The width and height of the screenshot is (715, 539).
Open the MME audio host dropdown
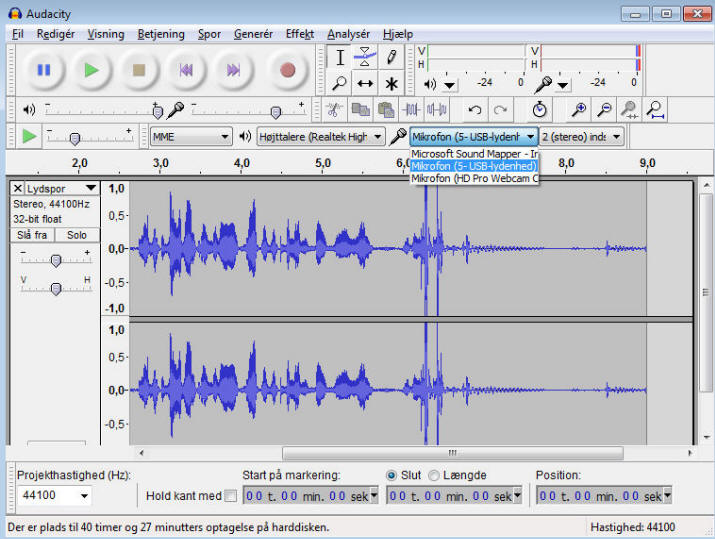(x=191, y=136)
